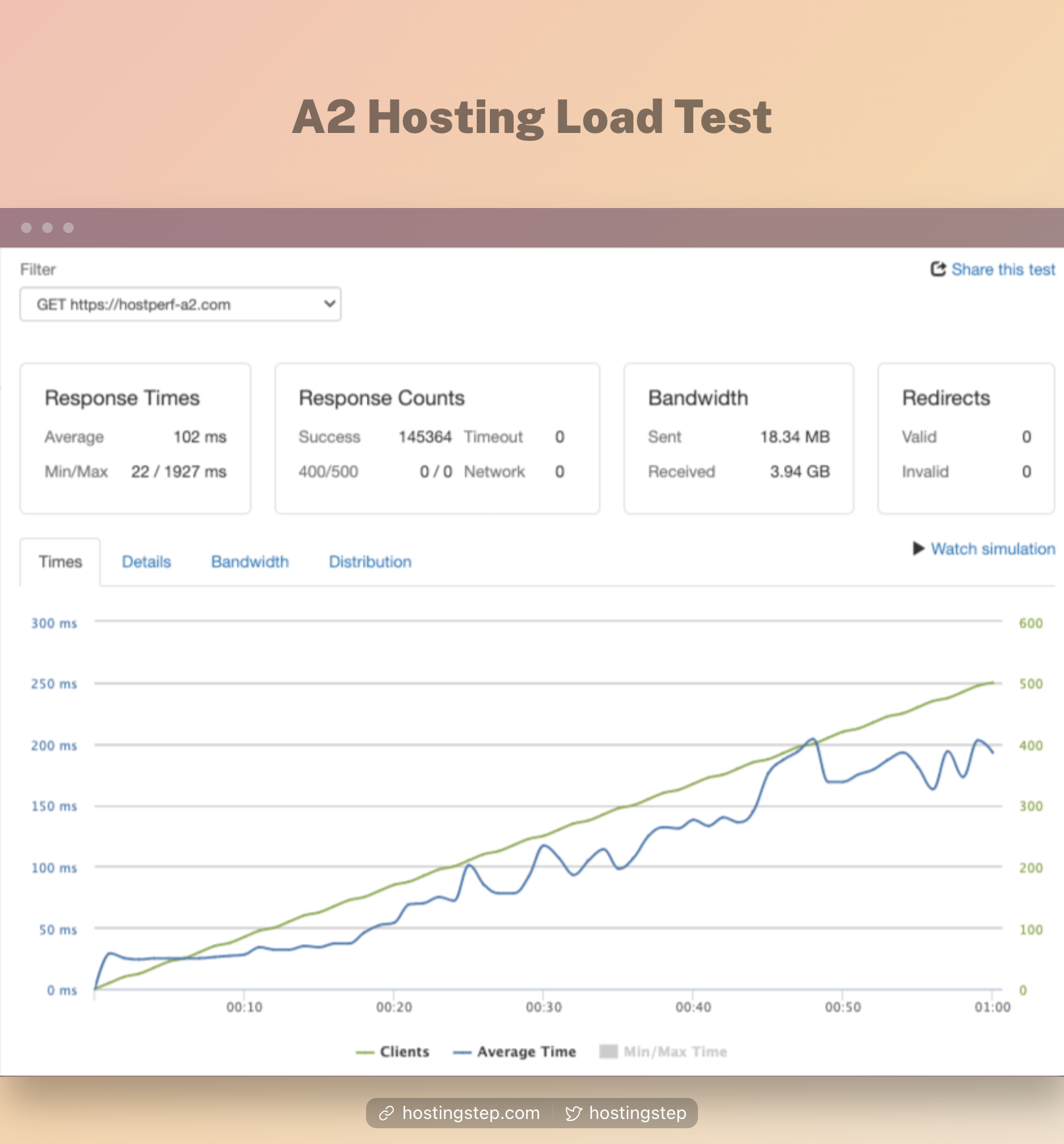The image size is (1064, 1144).
Task: Click the 300 ms axis label
Action: 54,623
